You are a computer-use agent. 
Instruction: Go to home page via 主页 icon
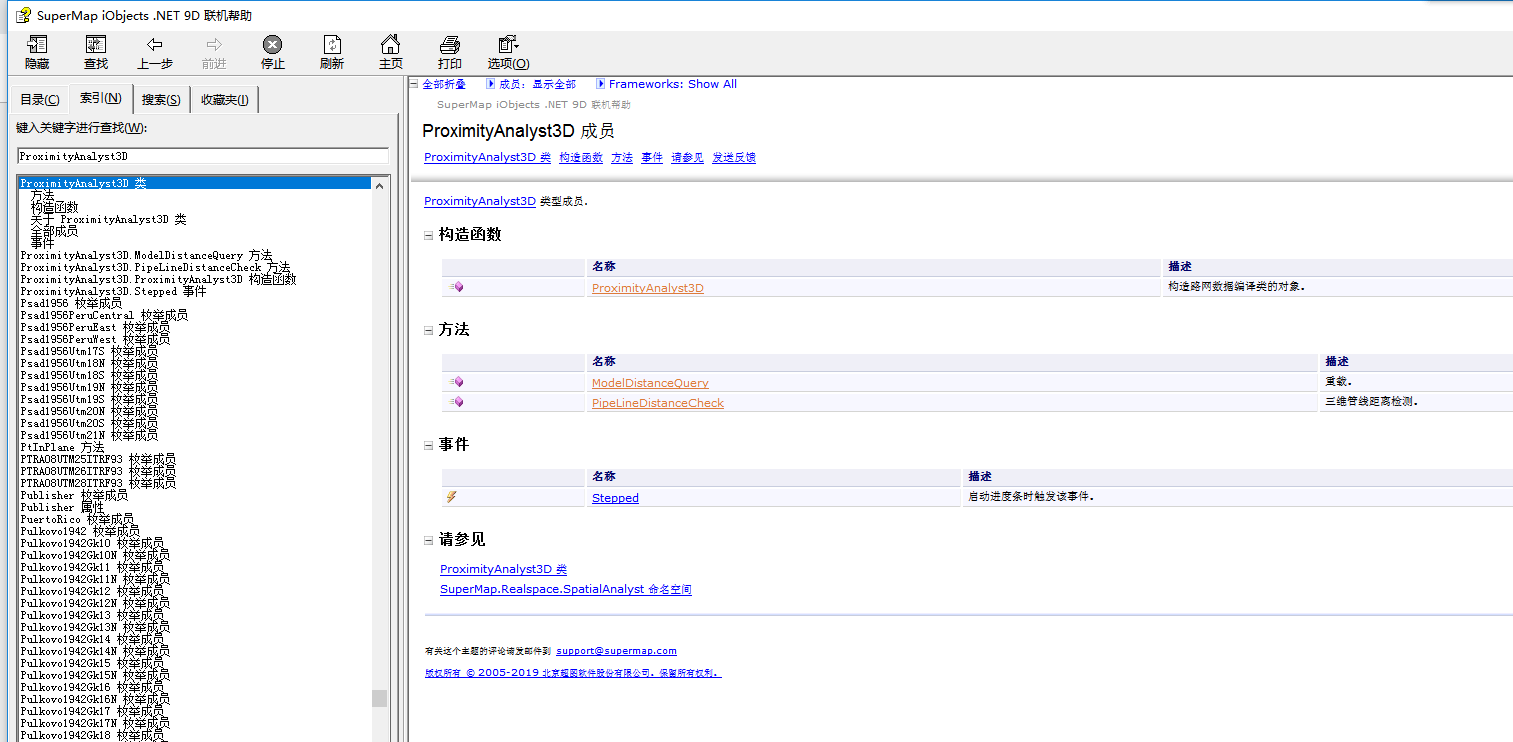coord(390,45)
